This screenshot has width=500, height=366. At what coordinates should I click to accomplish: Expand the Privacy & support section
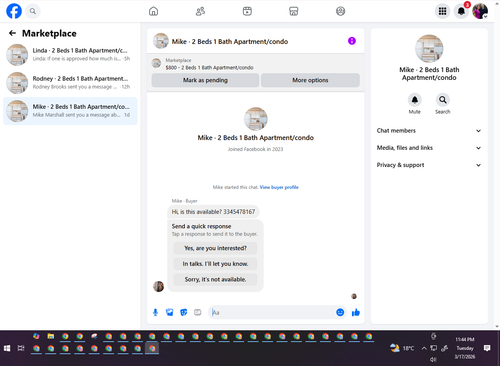429,165
